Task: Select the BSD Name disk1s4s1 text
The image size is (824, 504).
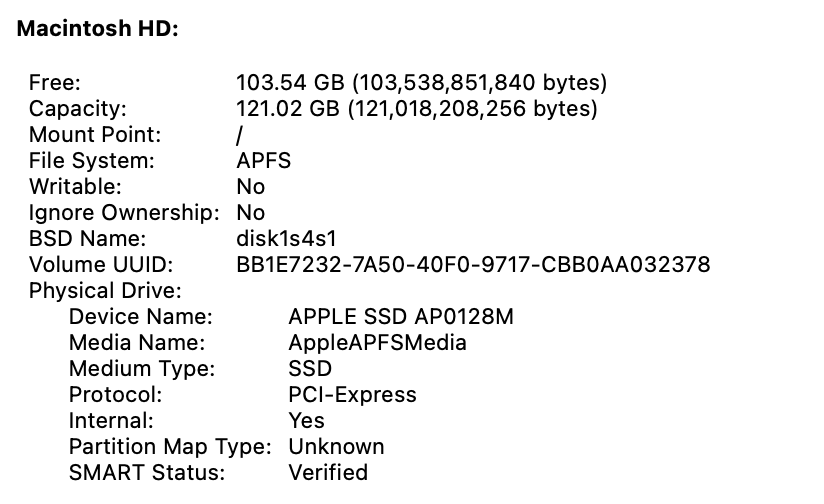Action: pyautogui.click(x=286, y=239)
